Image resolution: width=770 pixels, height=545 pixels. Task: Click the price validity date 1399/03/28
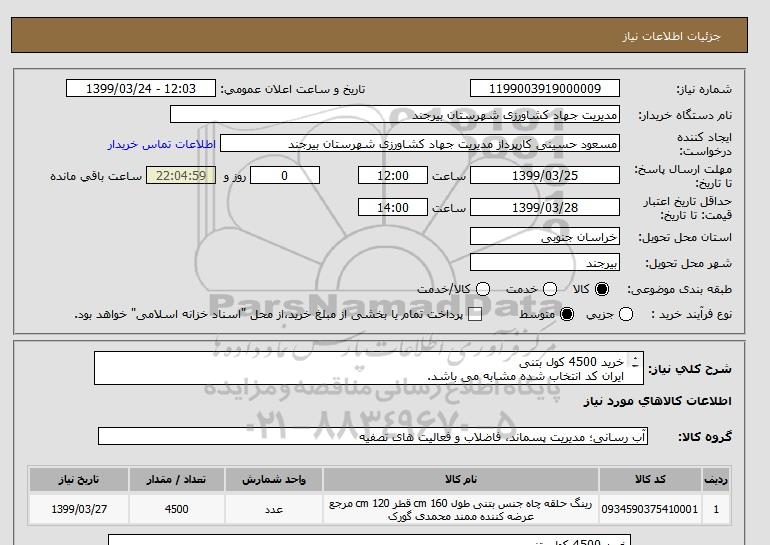(545, 207)
